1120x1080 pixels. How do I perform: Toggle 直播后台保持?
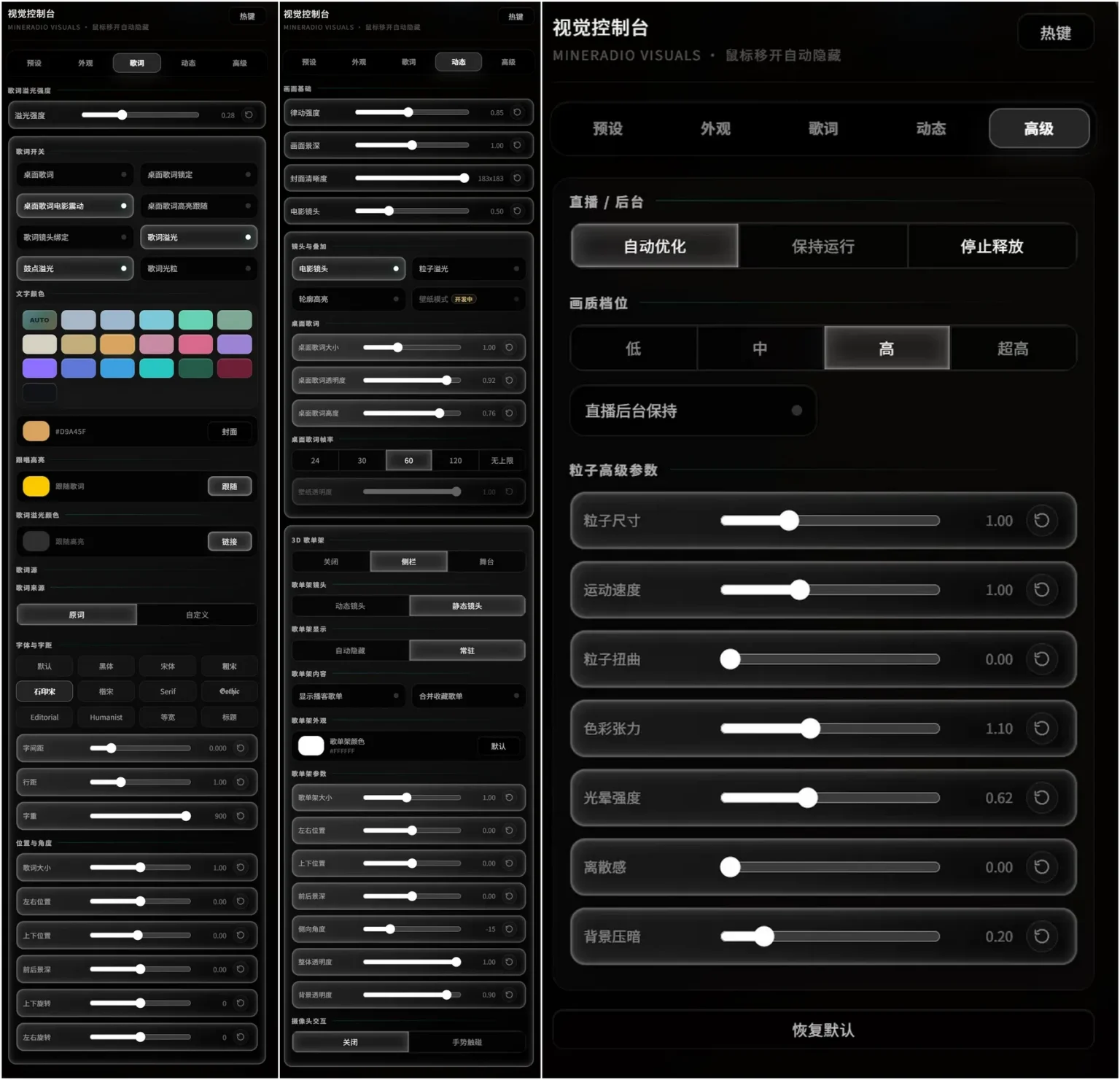693,411
